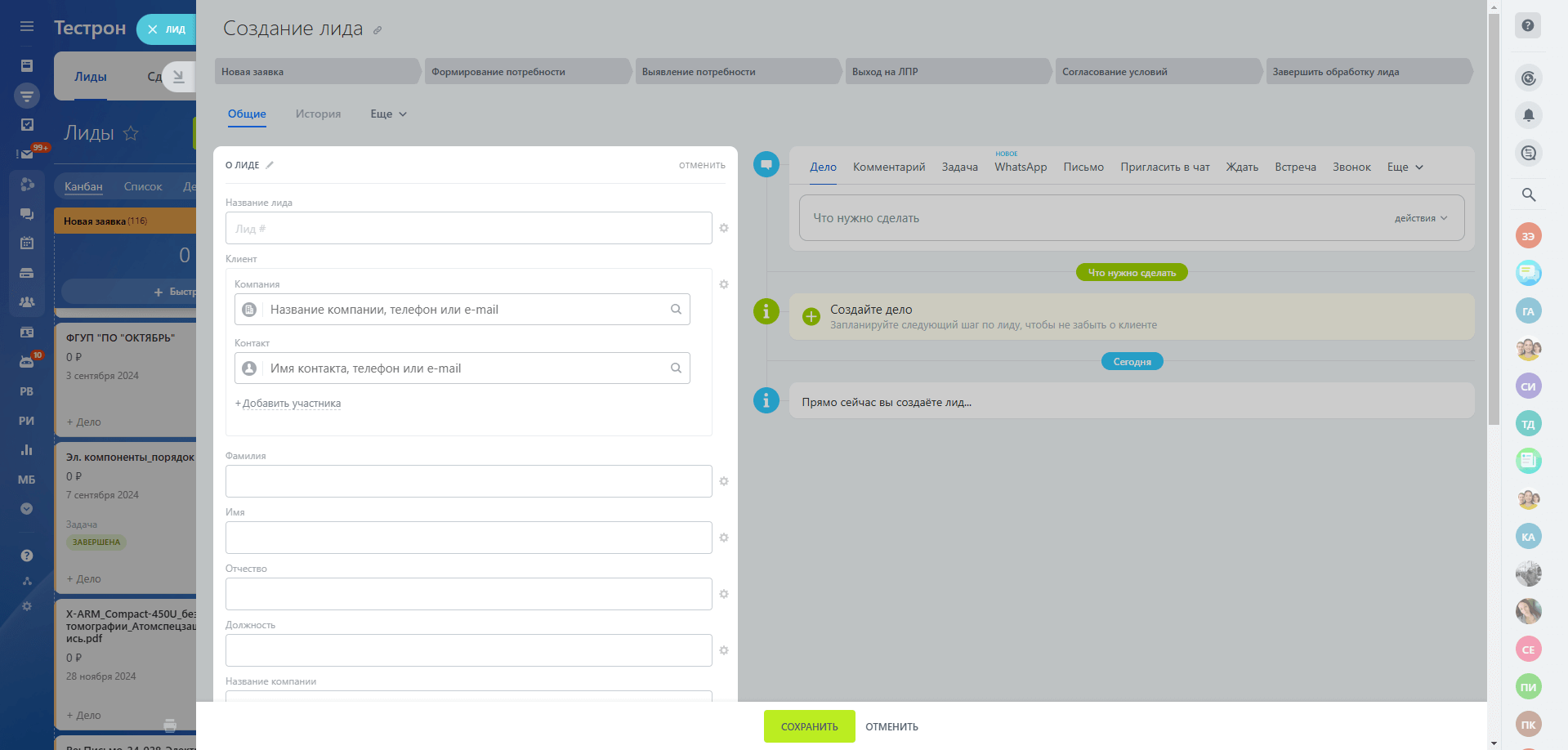Click search icon in Компания field
Screen dimensions: 1568x750
coord(676,310)
